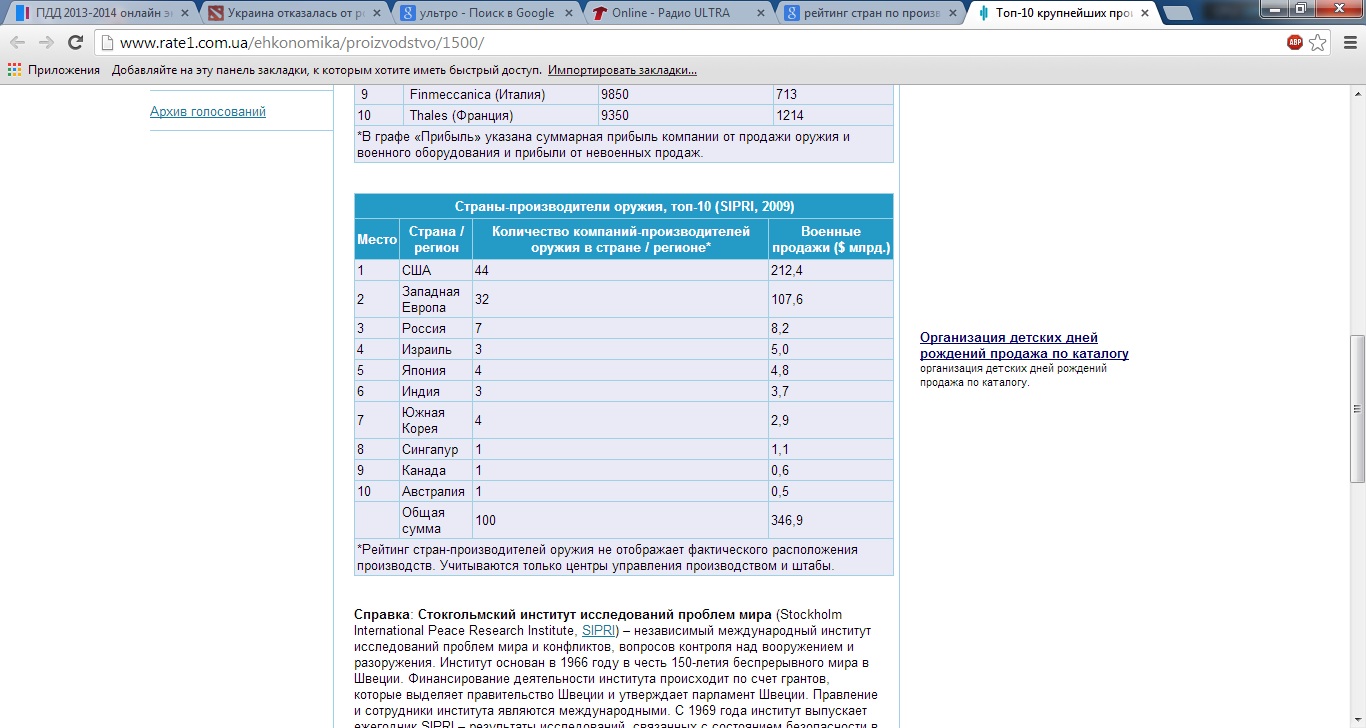This screenshot has width=1366, height=728.
Task: Close the active 'Топ-10 крупнейших' tab
Action: click(1146, 14)
